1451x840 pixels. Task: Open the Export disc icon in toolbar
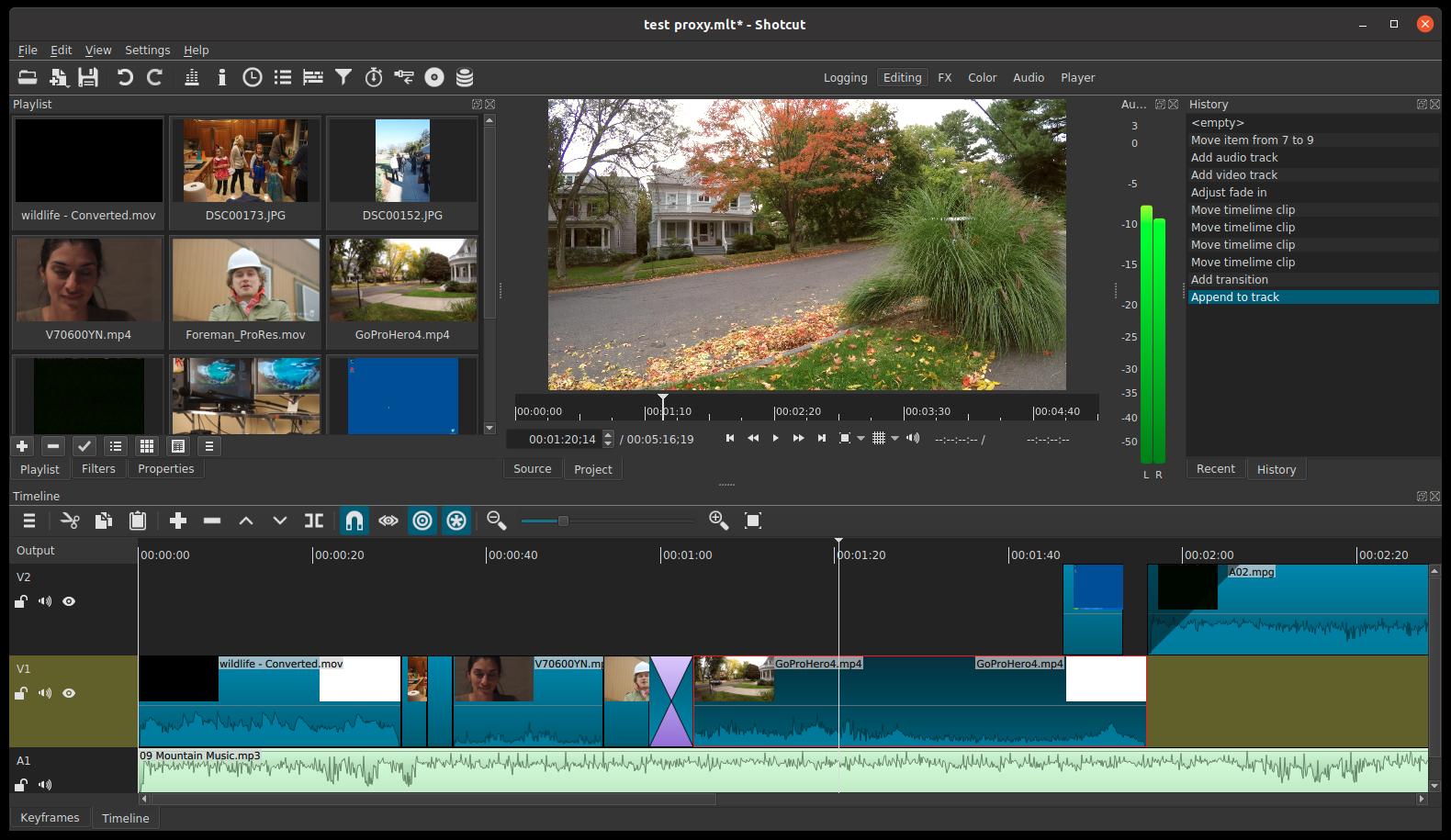point(434,78)
